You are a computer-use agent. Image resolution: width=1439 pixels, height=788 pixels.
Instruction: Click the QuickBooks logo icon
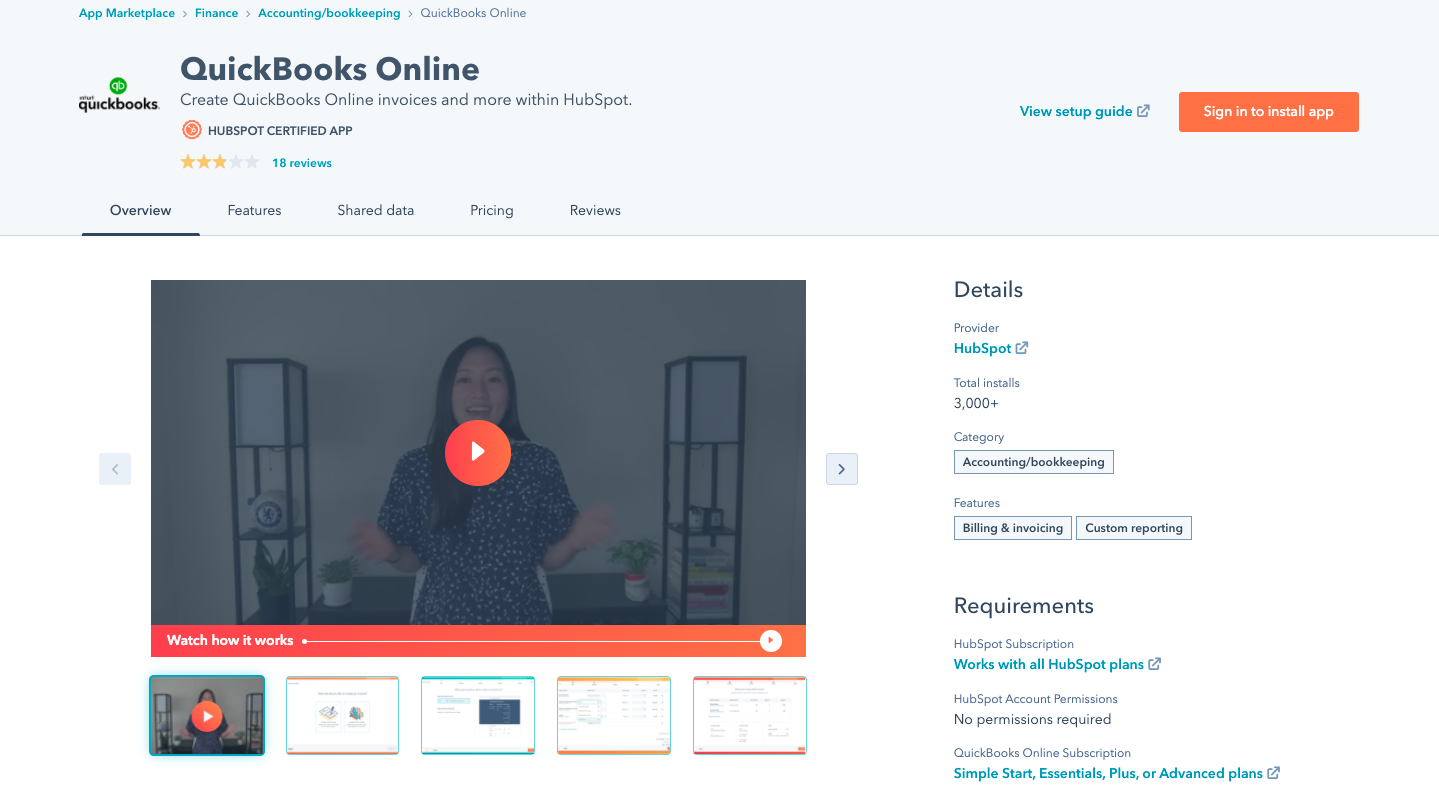(118, 95)
